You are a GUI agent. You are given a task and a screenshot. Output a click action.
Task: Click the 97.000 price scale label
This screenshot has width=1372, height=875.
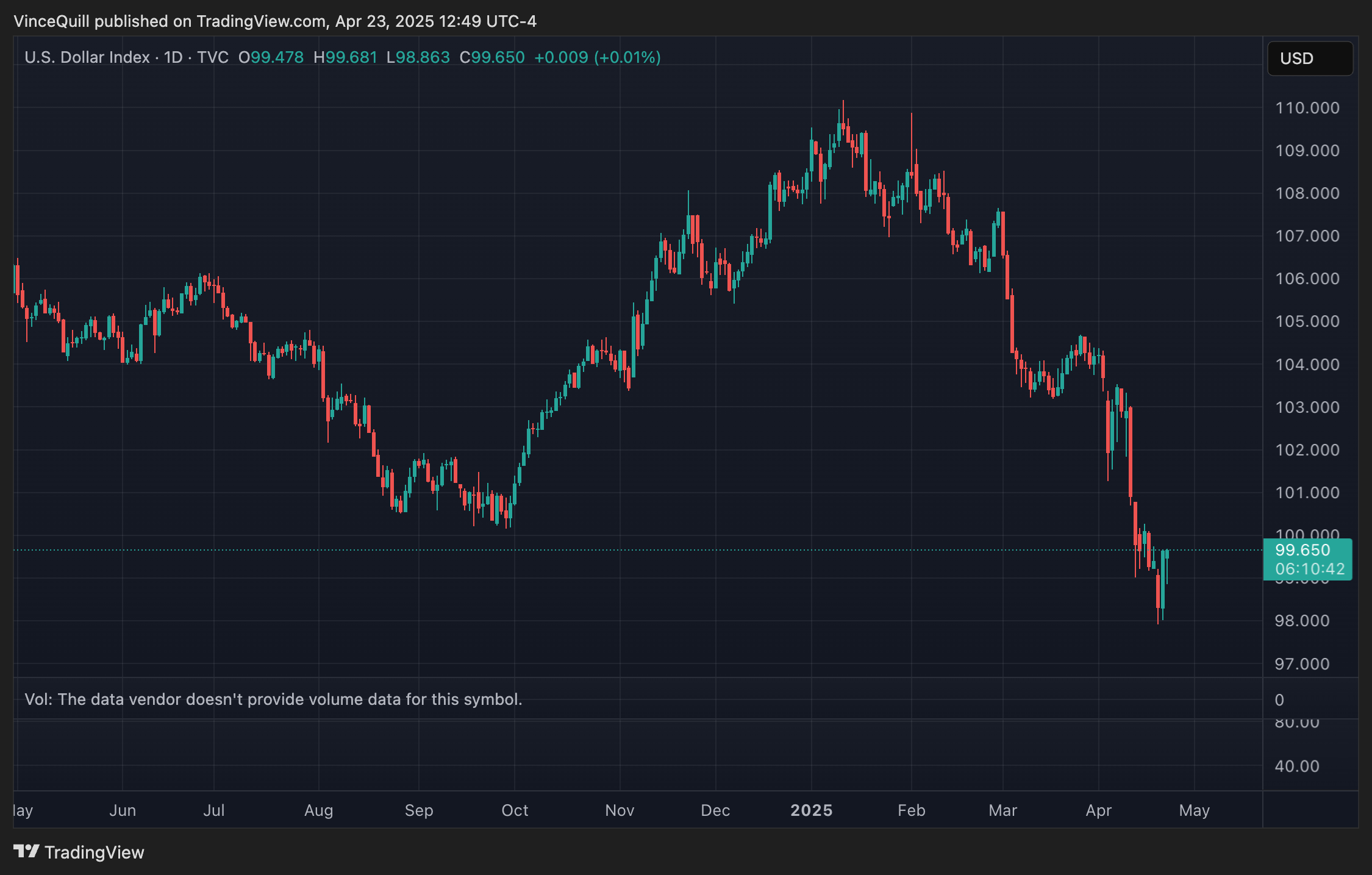click(1302, 664)
